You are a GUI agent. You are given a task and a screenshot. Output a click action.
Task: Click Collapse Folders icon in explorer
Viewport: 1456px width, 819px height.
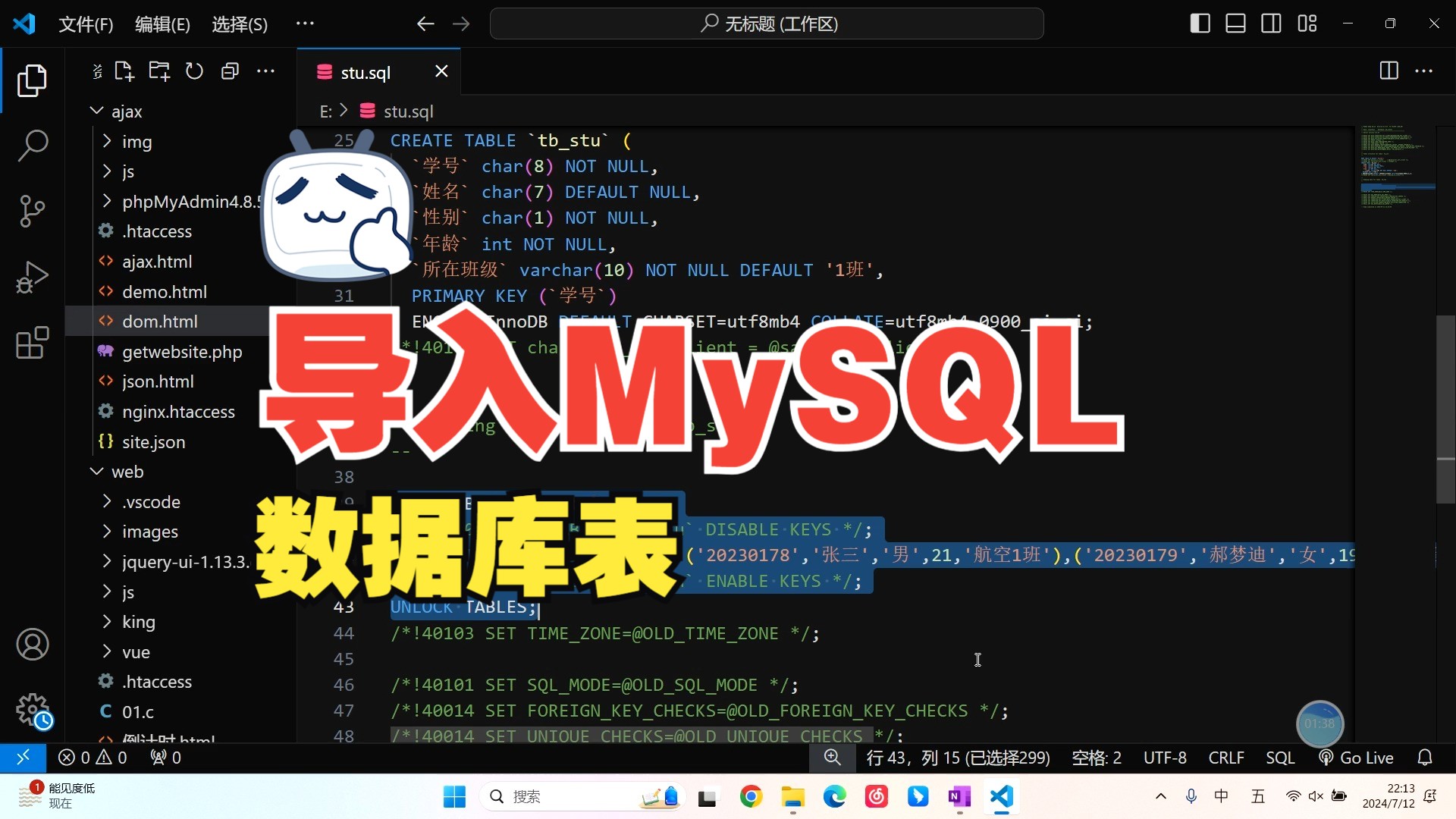(230, 71)
